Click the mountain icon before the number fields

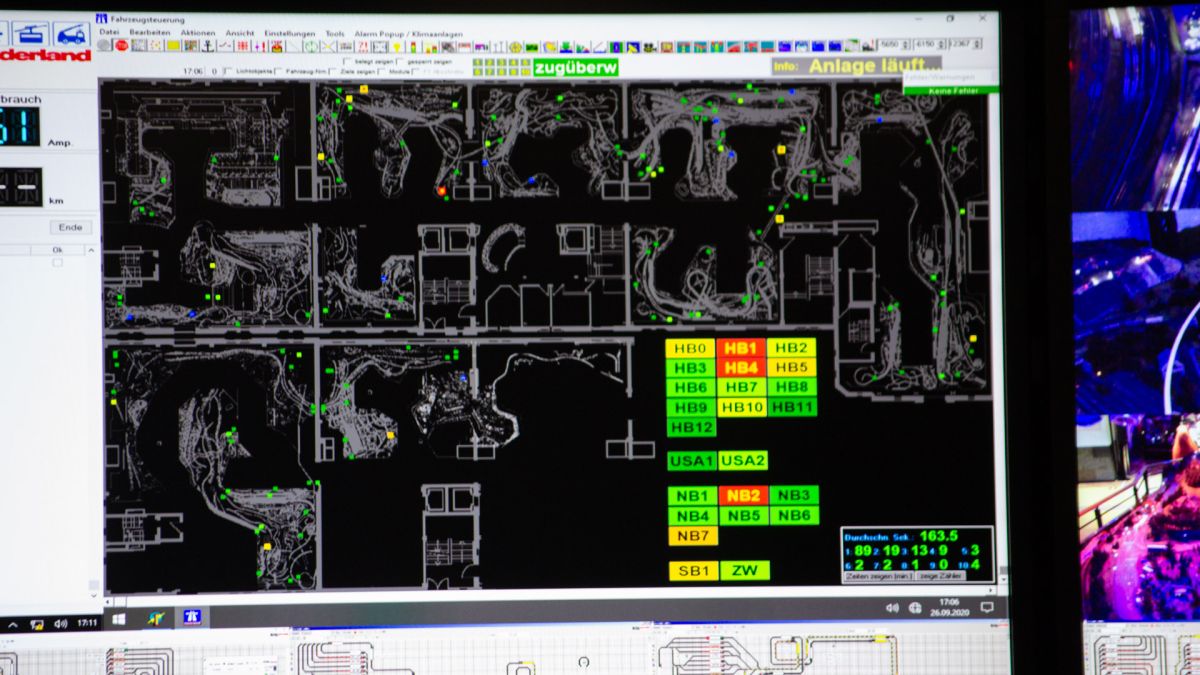tap(868, 45)
